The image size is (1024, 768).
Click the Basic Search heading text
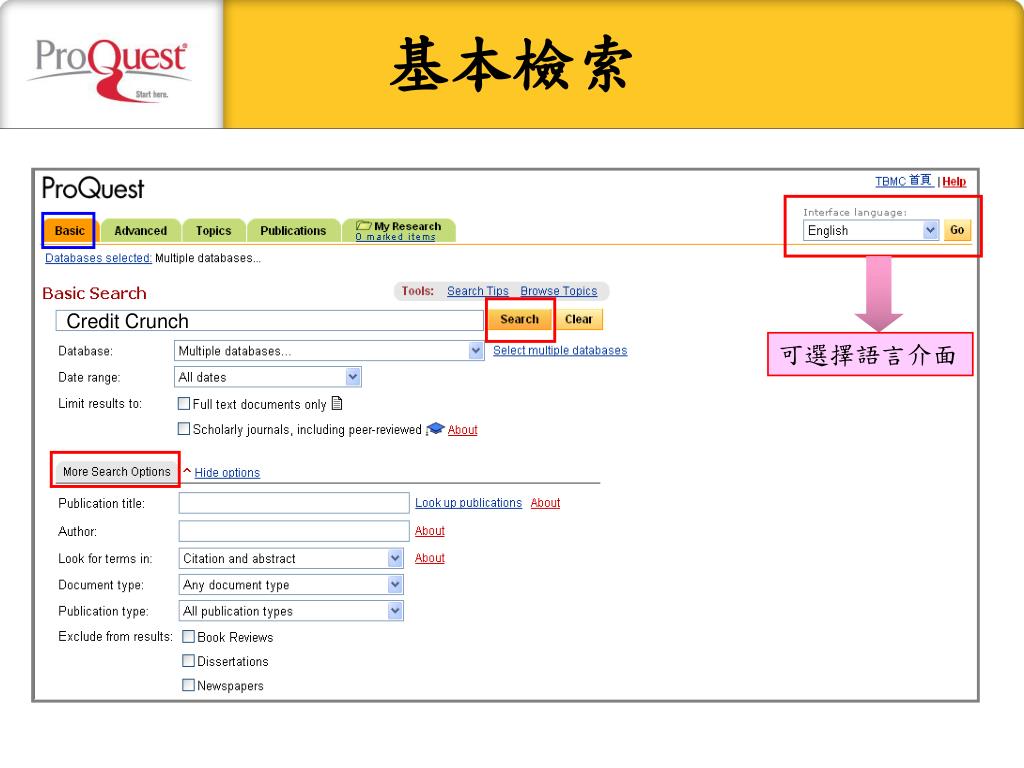tap(95, 293)
